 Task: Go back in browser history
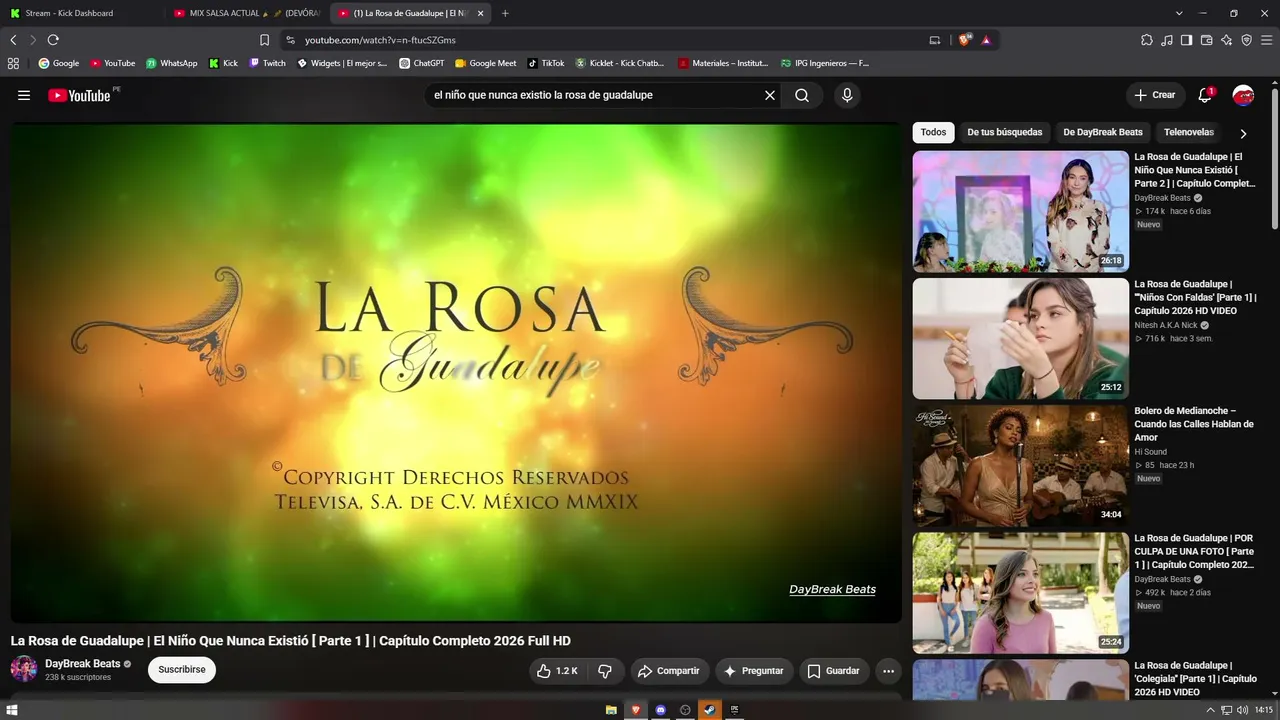(13, 40)
